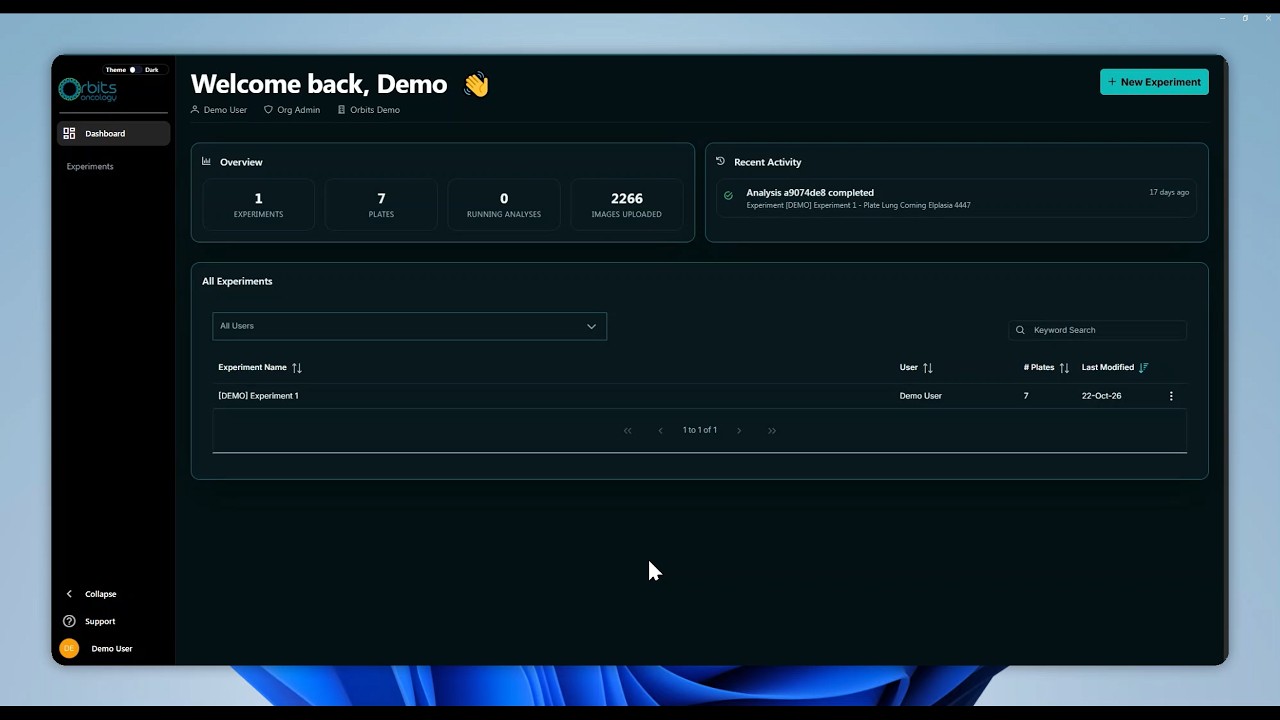Click the Demo User person icon in header

point(195,110)
